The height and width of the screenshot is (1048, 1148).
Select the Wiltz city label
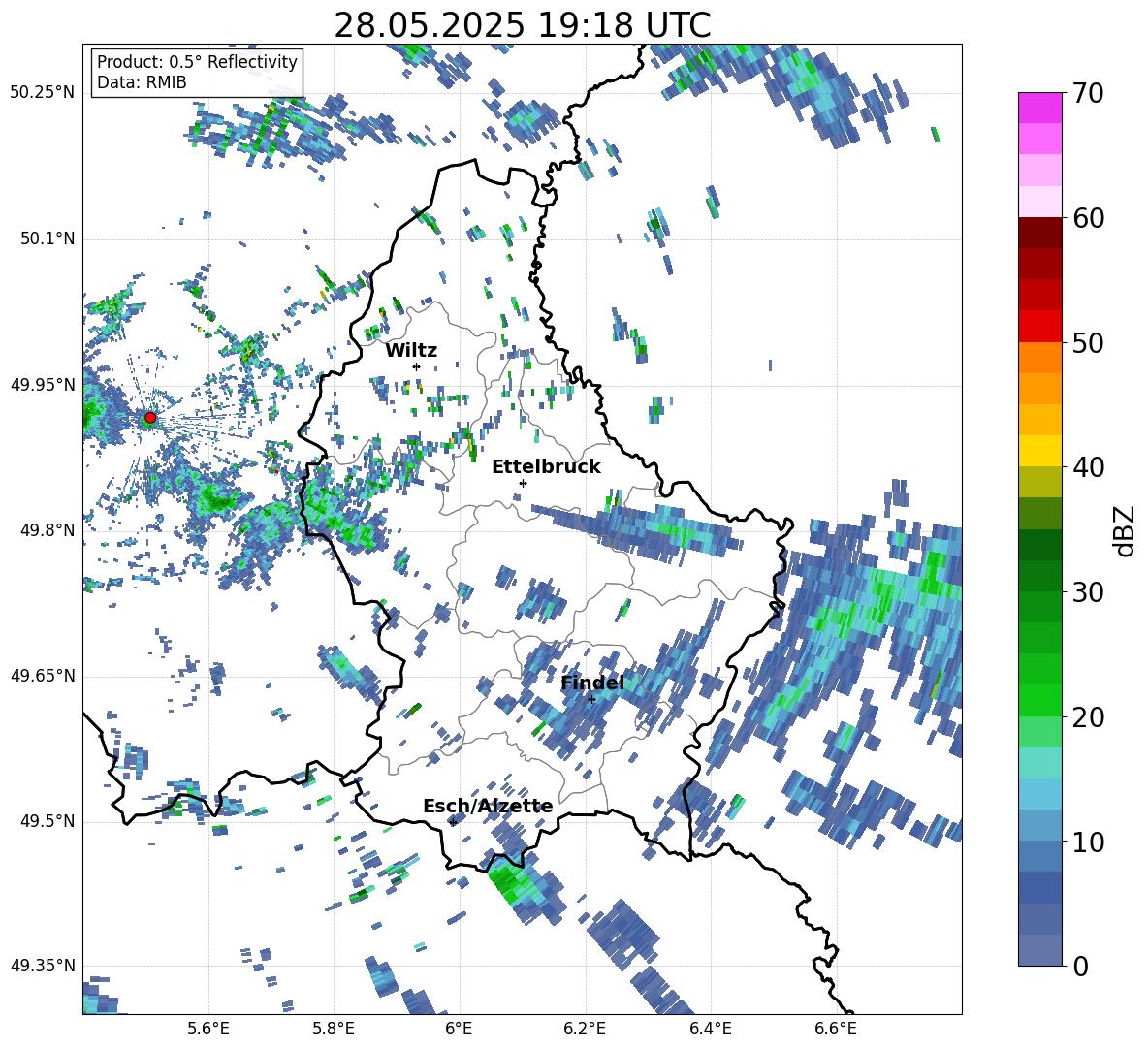411,351
